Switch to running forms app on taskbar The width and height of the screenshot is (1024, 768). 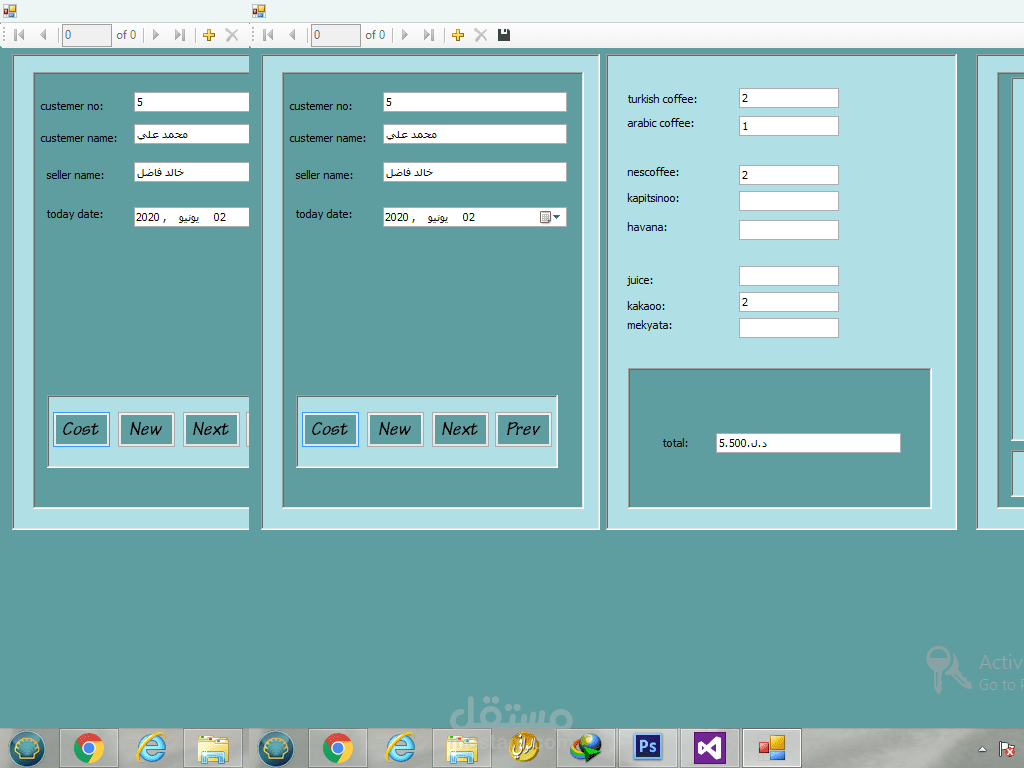[x=772, y=747]
